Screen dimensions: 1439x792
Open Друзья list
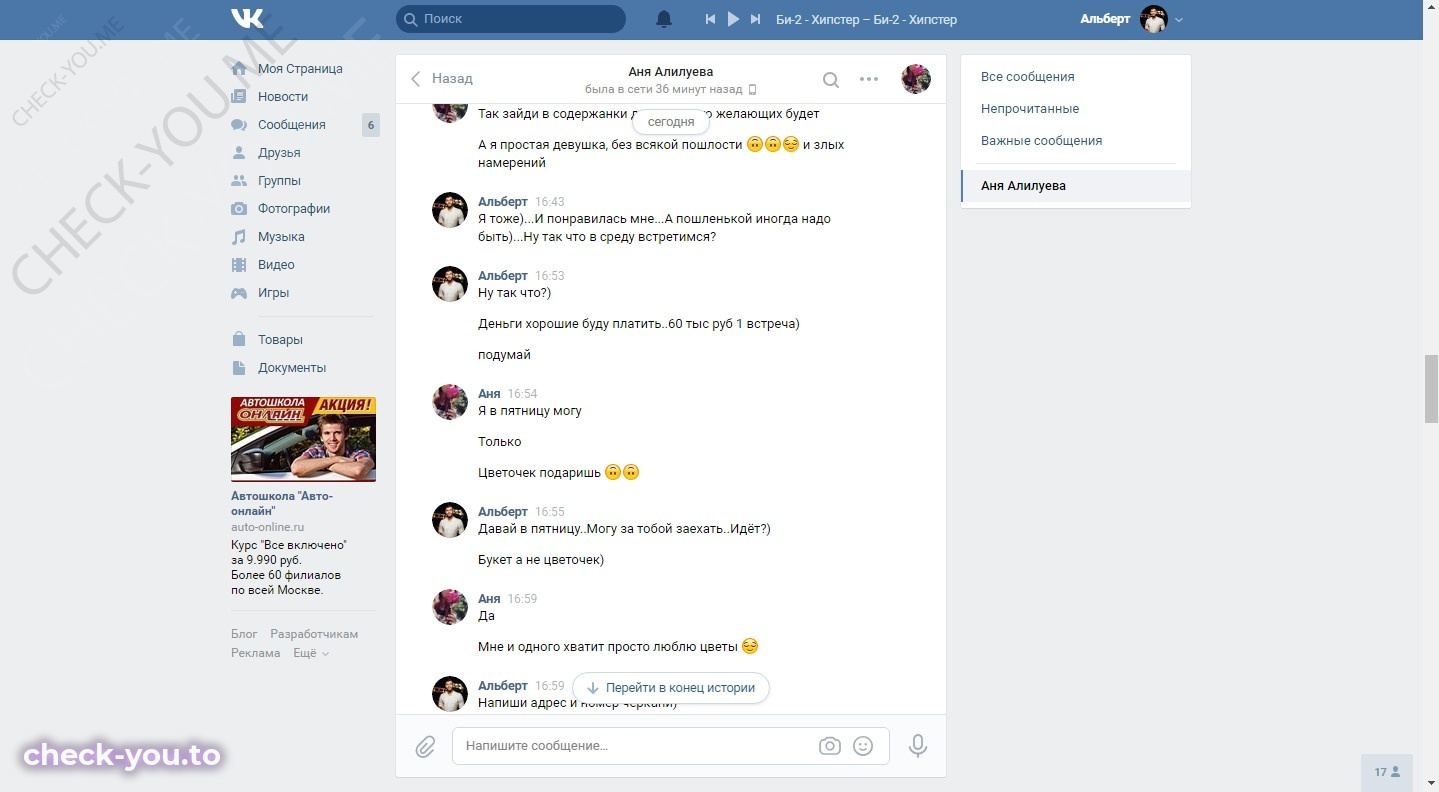[x=279, y=153]
